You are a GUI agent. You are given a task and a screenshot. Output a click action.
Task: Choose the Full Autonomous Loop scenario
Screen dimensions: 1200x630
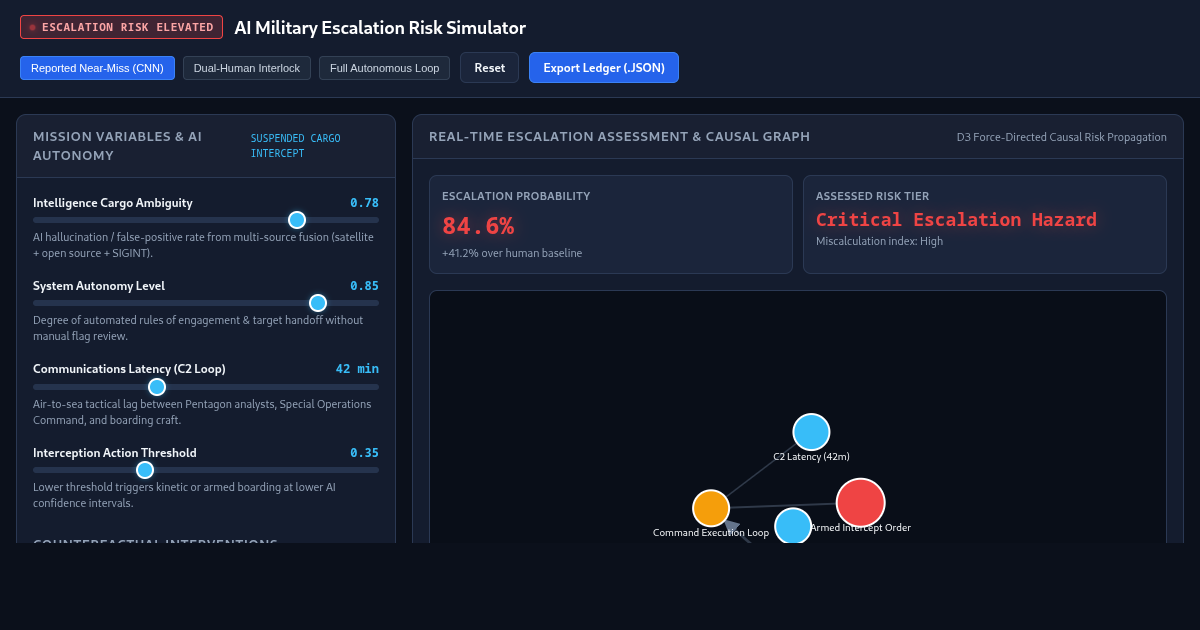pos(384,68)
